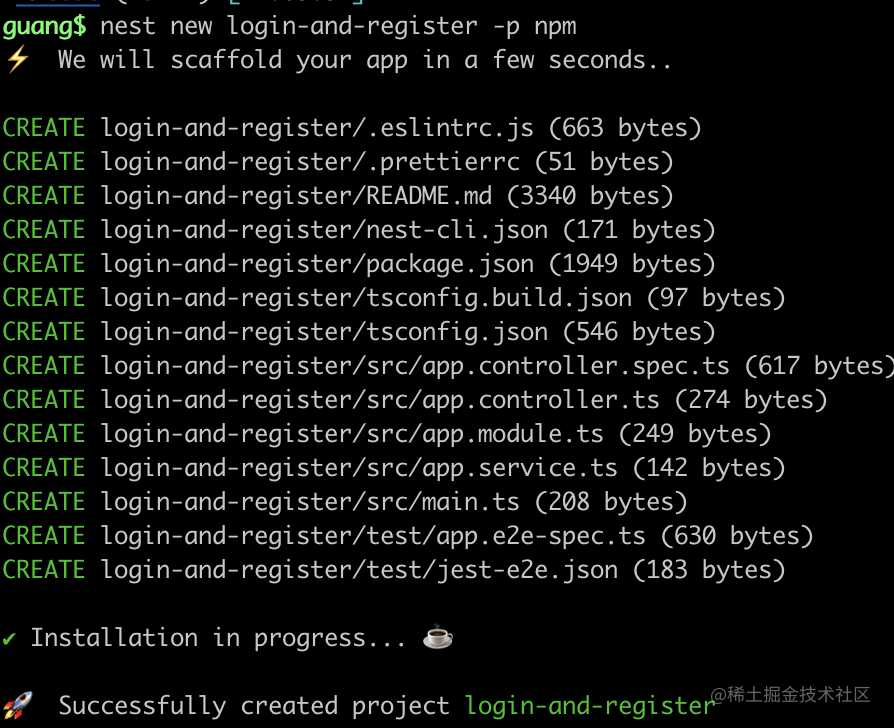Image resolution: width=894 pixels, height=728 pixels.
Task: Click the nest new login-and-register command text
Action: [x=339, y=25]
